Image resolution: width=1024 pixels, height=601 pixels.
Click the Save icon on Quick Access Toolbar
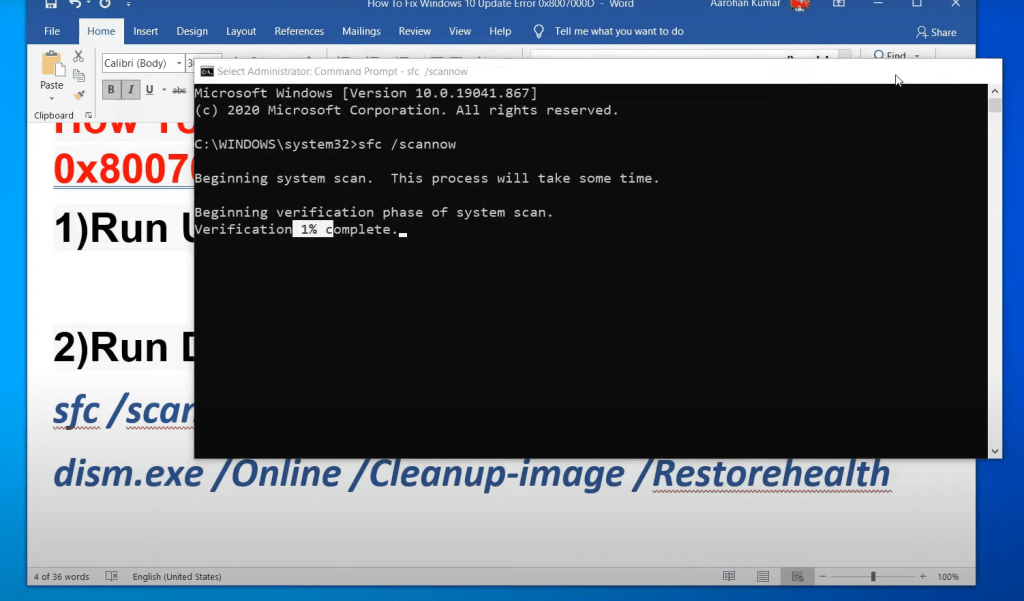pyautogui.click(x=50, y=4)
